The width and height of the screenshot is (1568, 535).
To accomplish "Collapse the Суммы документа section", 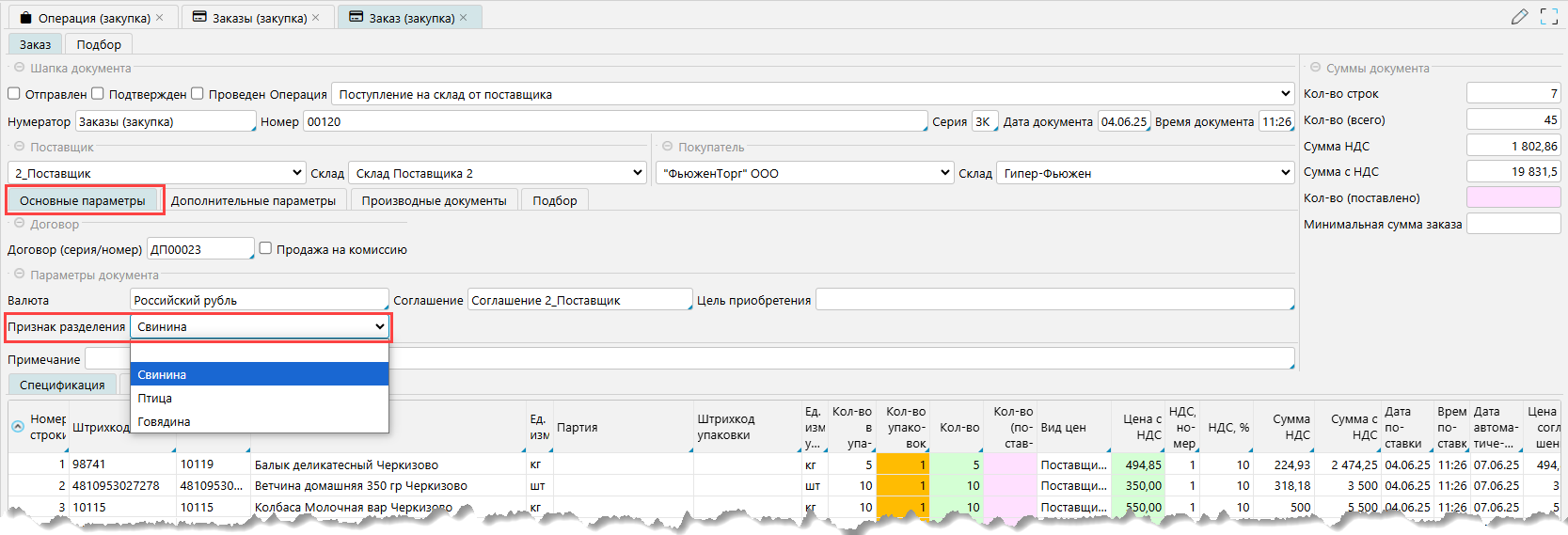I will click(x=1315, y=68).
